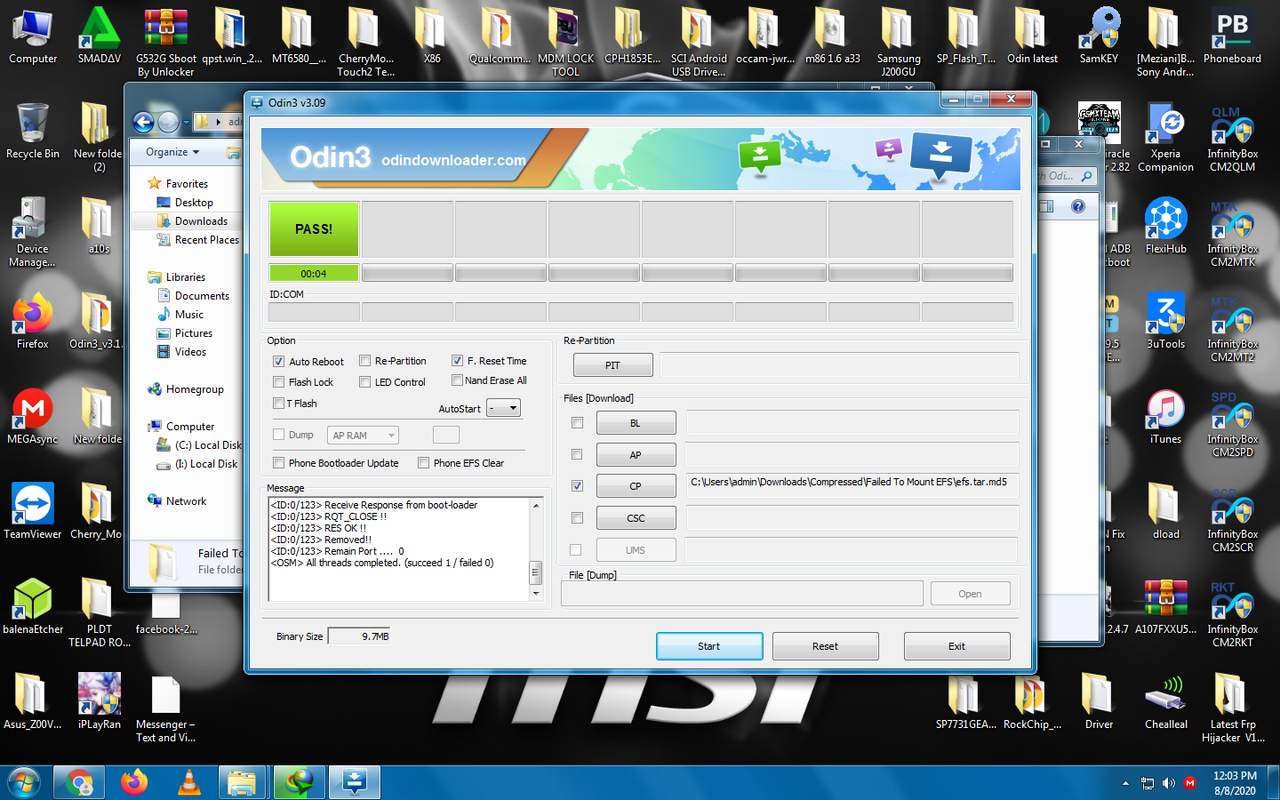The width and height of the screenshot is (1280, 800).
Task: Check the LED Control box
Action: (x=365, y=382)
